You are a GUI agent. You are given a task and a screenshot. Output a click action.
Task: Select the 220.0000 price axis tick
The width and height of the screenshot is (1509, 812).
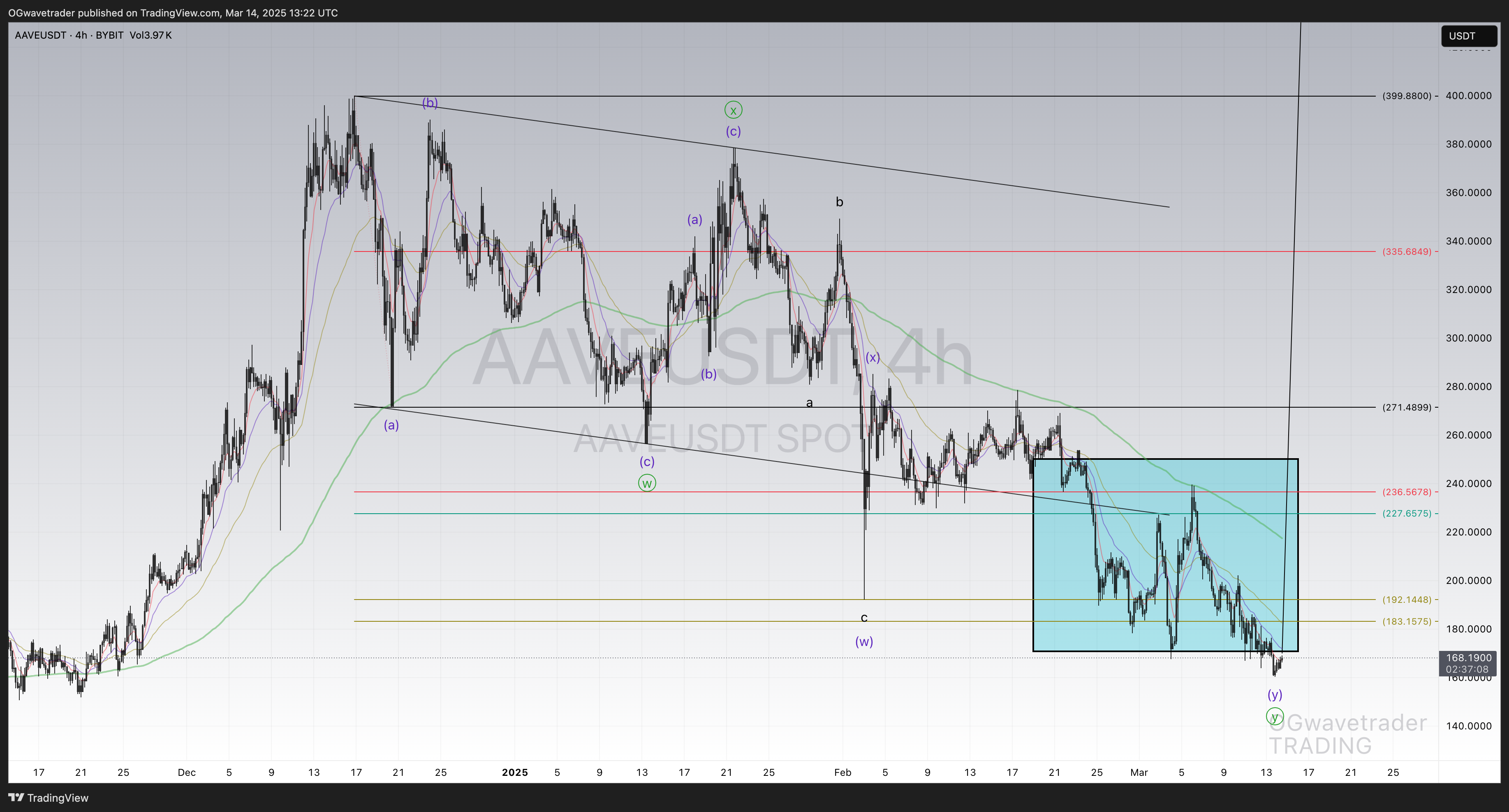click(x=1469, y=532)
